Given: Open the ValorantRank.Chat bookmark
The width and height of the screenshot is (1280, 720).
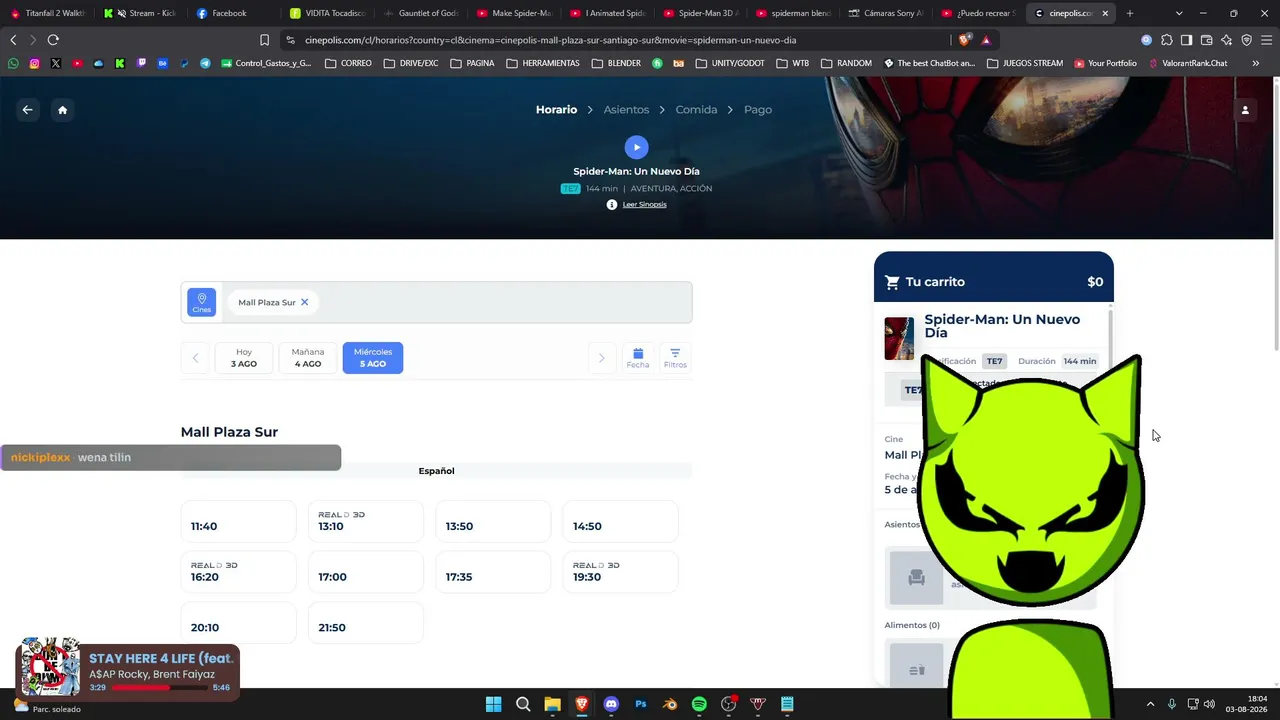Looking at the screenshot, I should click(1188, 63).
